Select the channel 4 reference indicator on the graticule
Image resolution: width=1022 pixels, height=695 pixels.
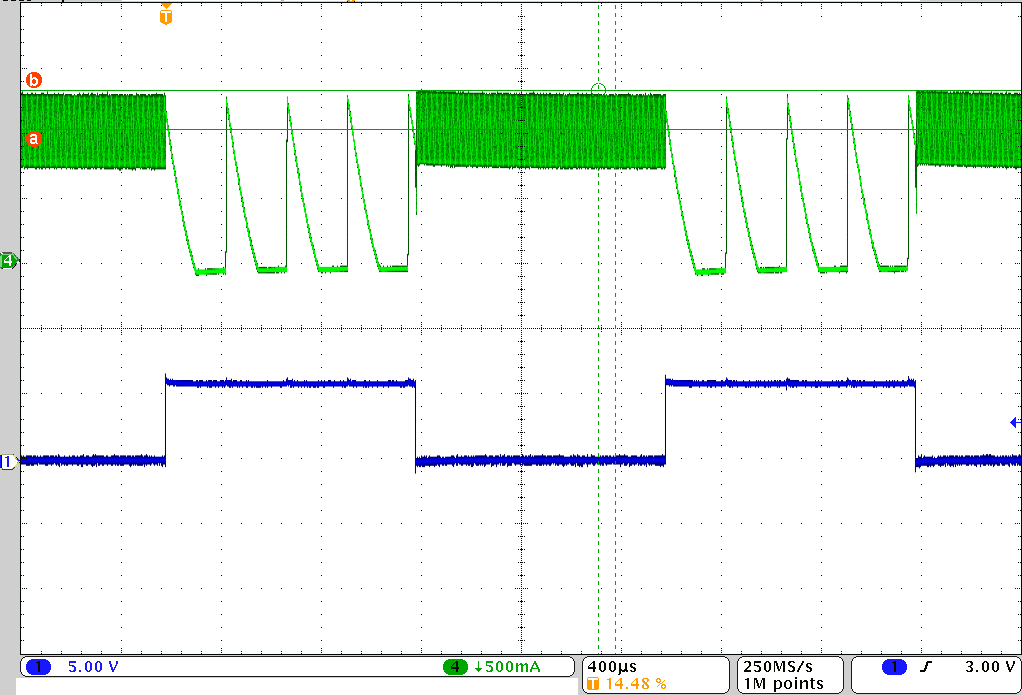8,262
